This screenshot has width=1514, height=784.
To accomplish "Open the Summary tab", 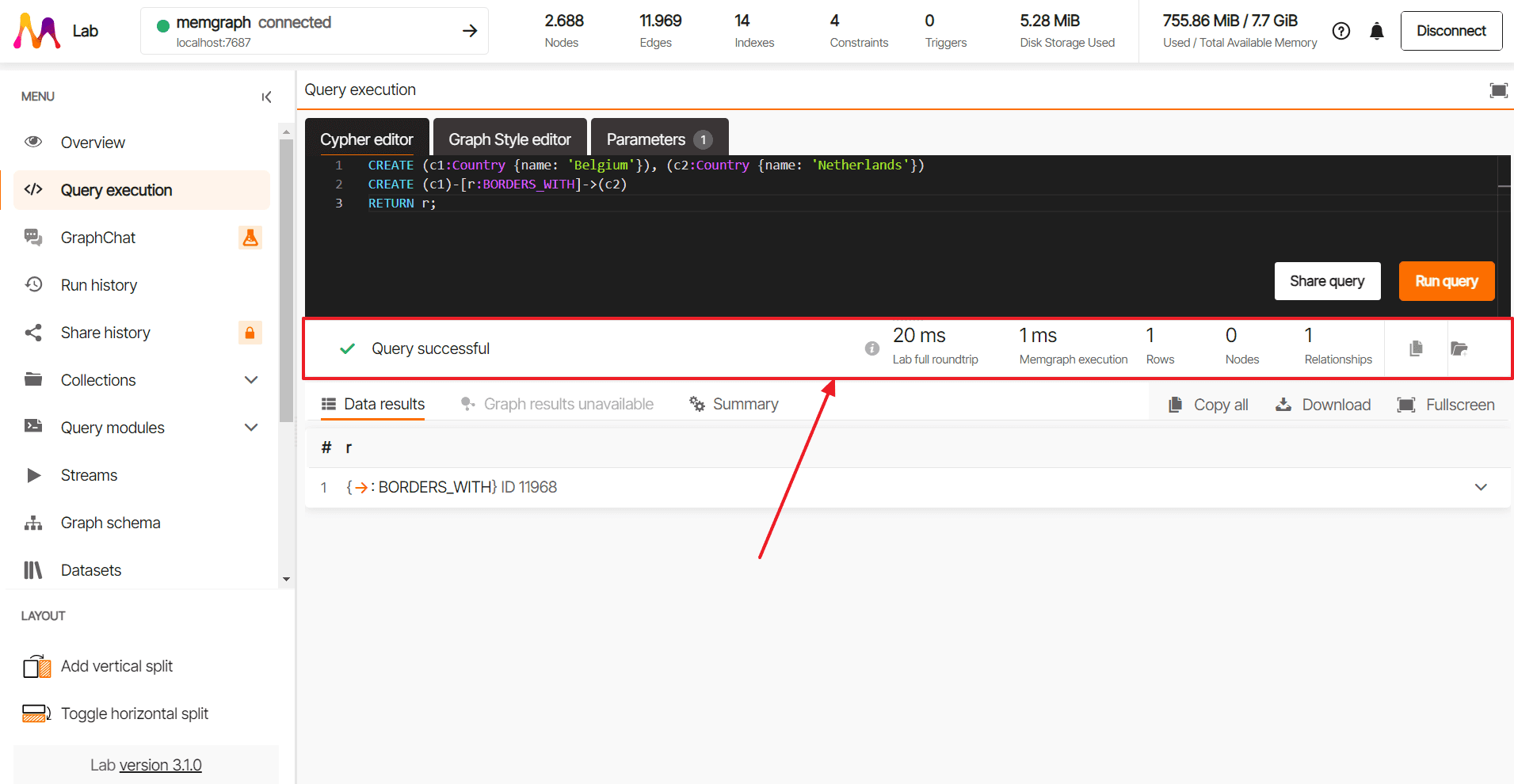I will (x=734, y=404).
